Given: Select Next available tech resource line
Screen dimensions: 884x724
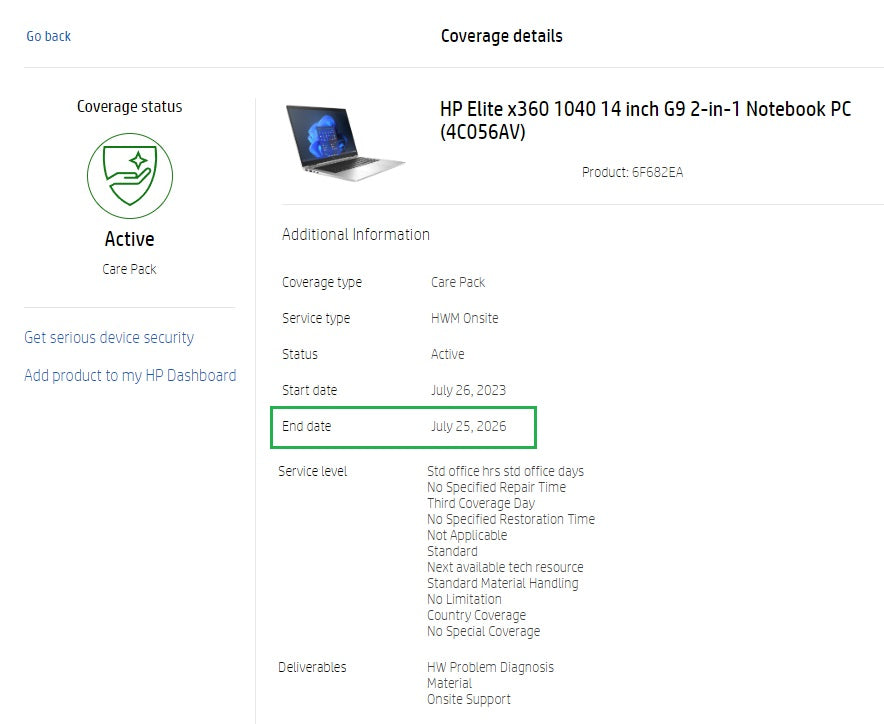Looking at the screenshot, I should pos(505,567).
